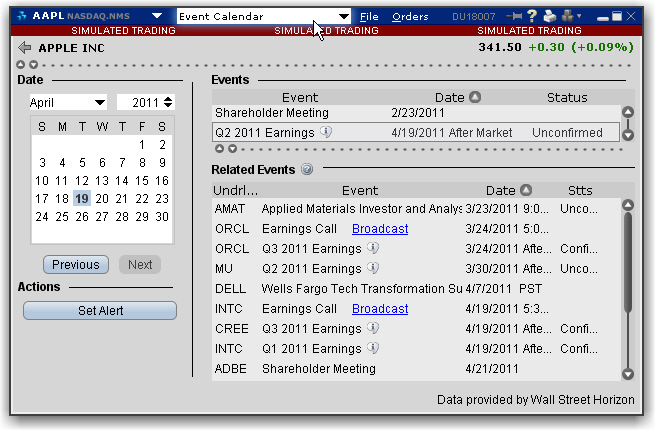
Task: Select the Shareholder Meeting 2/23/2011 row
Action: click(416, 112)
